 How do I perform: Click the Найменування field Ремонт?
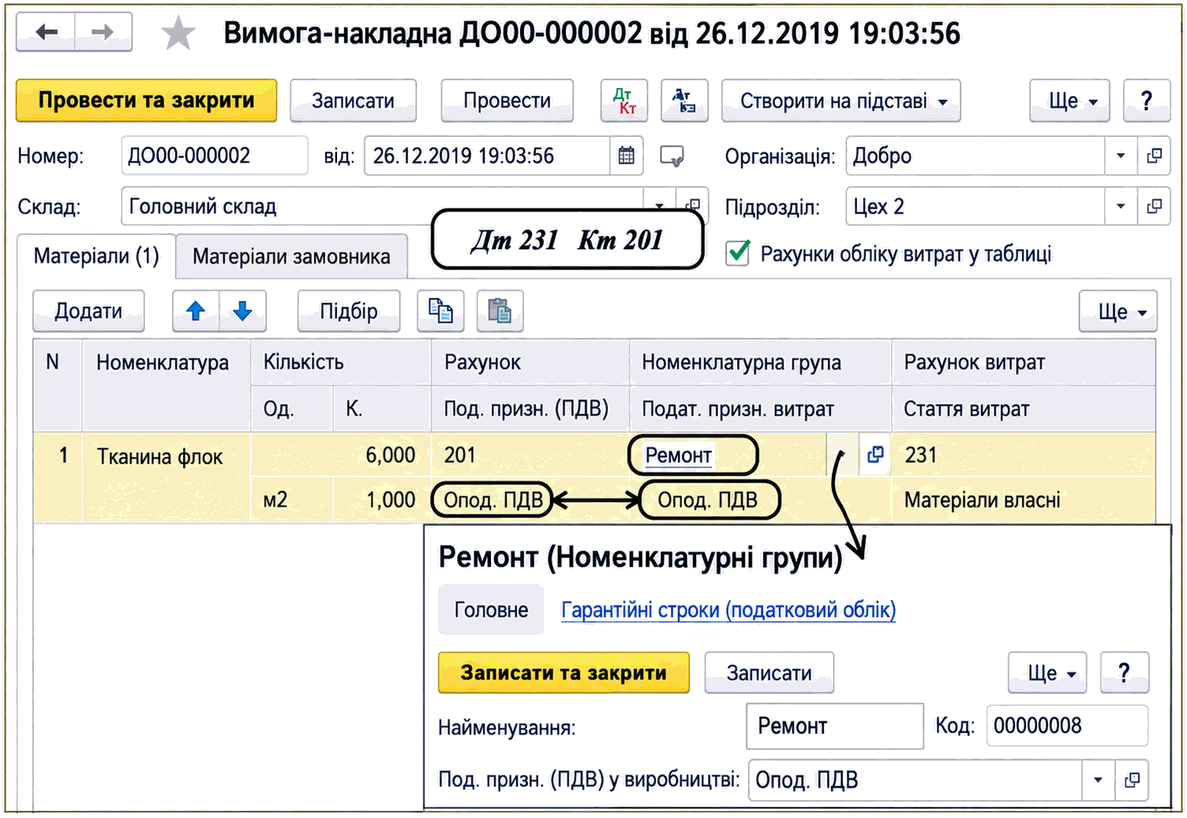[834, 726]
